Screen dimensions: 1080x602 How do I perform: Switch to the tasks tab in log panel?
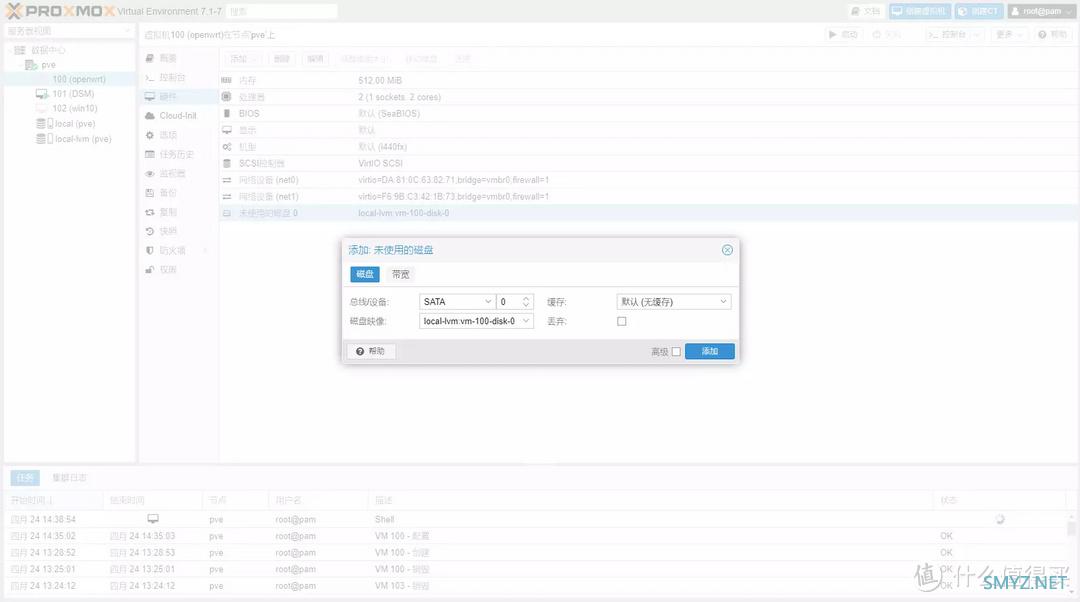(x=25, y=477)
